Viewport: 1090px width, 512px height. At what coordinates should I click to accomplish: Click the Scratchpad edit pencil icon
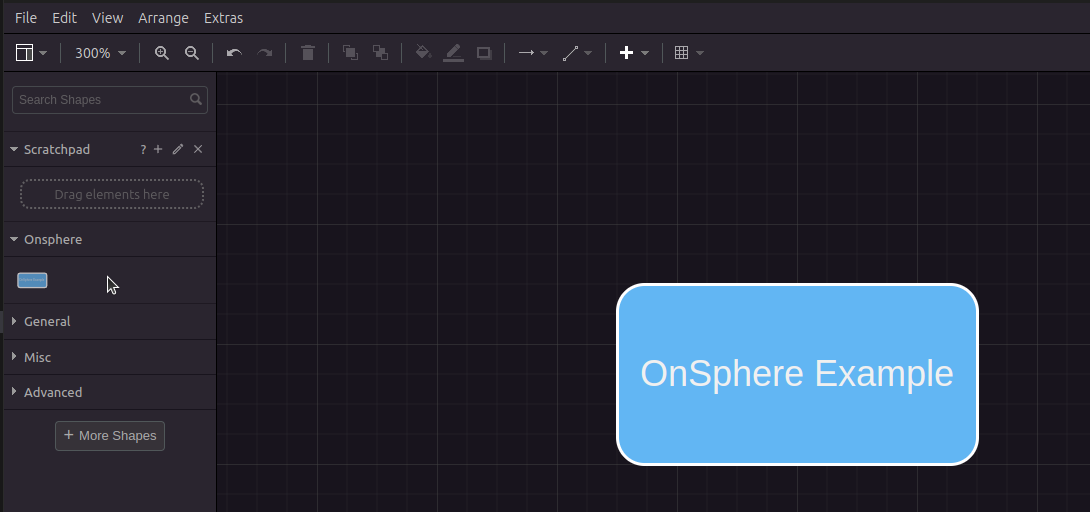tap(178, 149)
